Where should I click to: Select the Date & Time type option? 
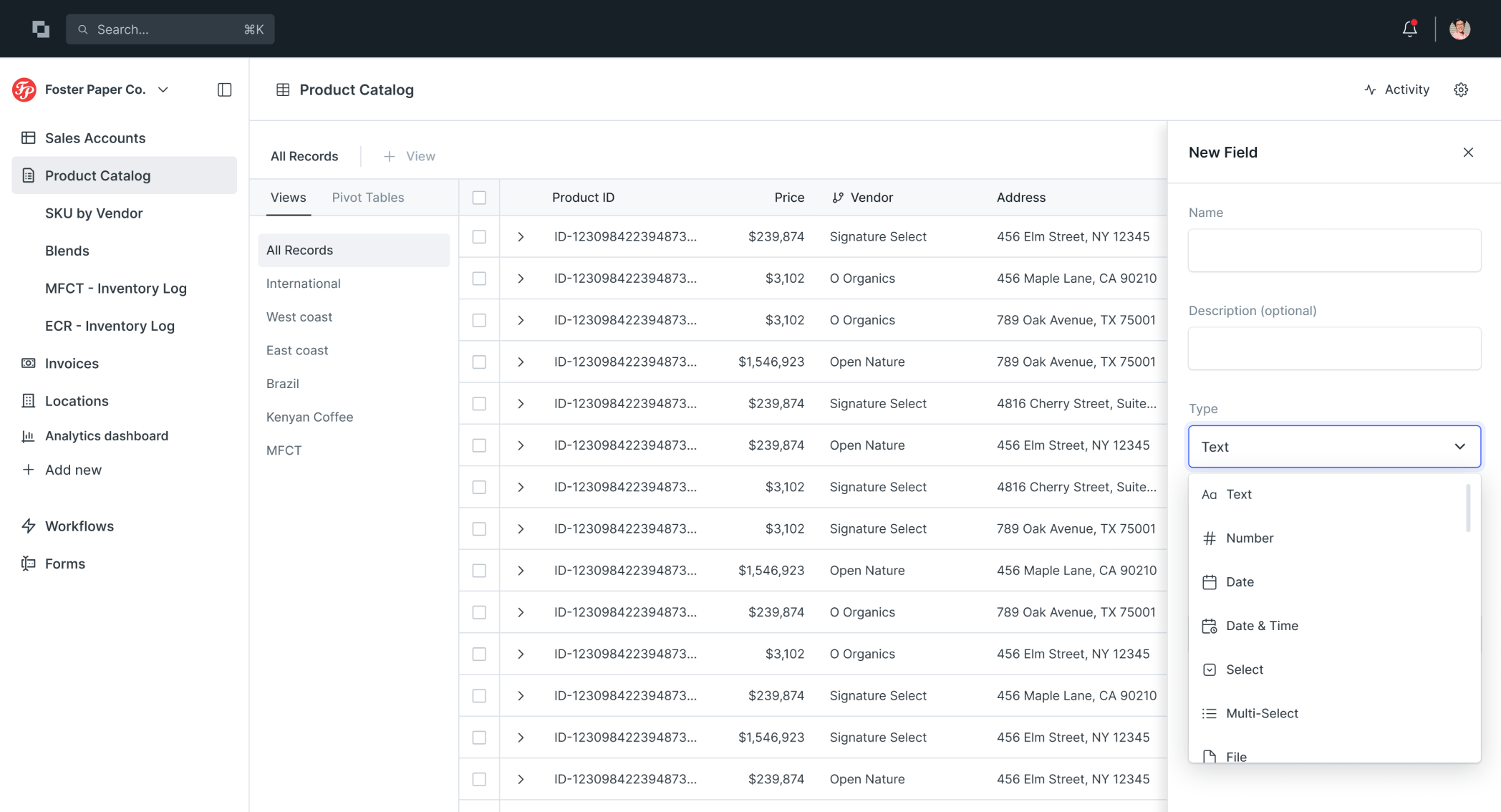(1262, 625)
